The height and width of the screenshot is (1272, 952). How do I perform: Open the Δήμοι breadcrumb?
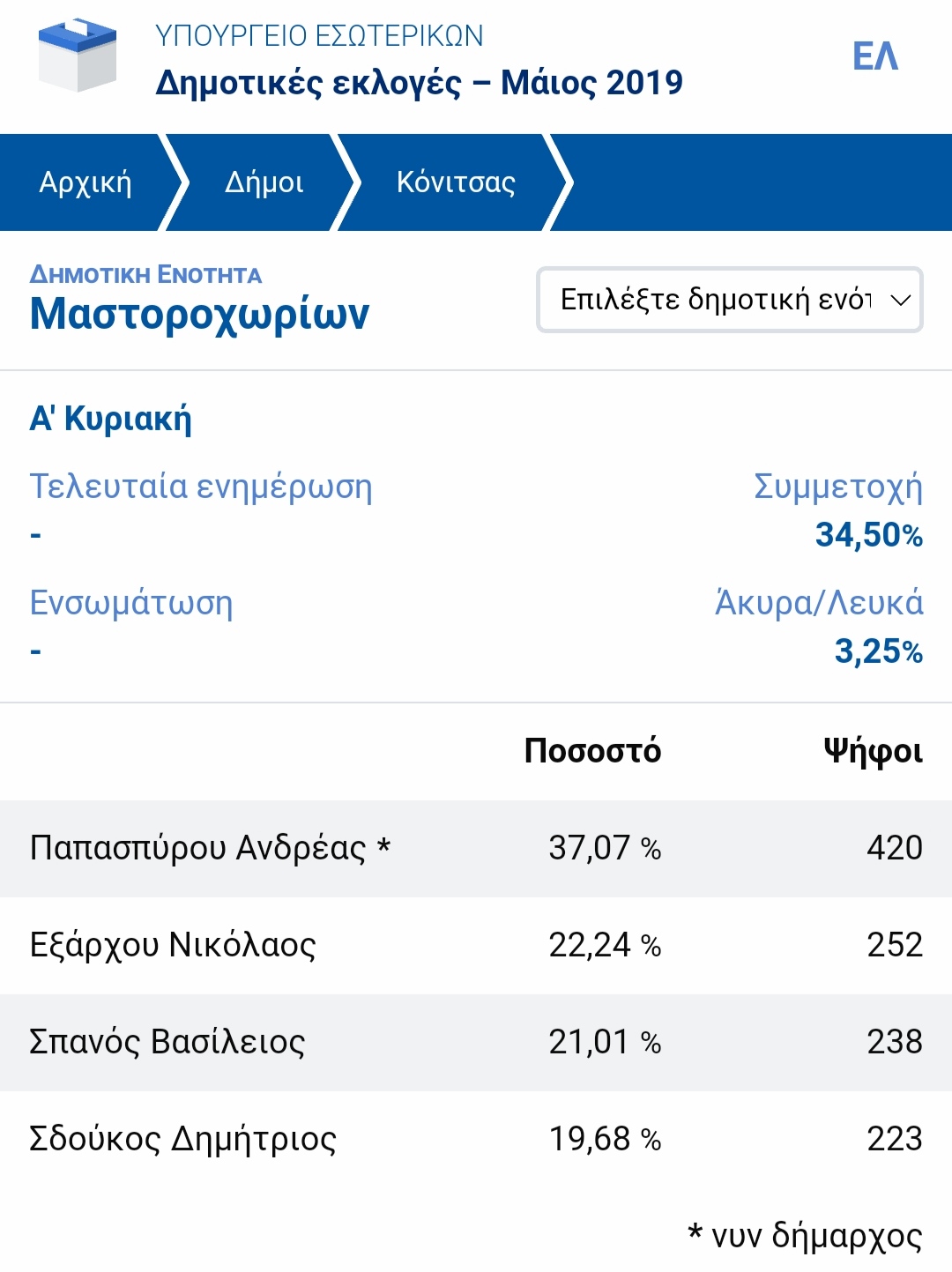click(x=264, y=182)
